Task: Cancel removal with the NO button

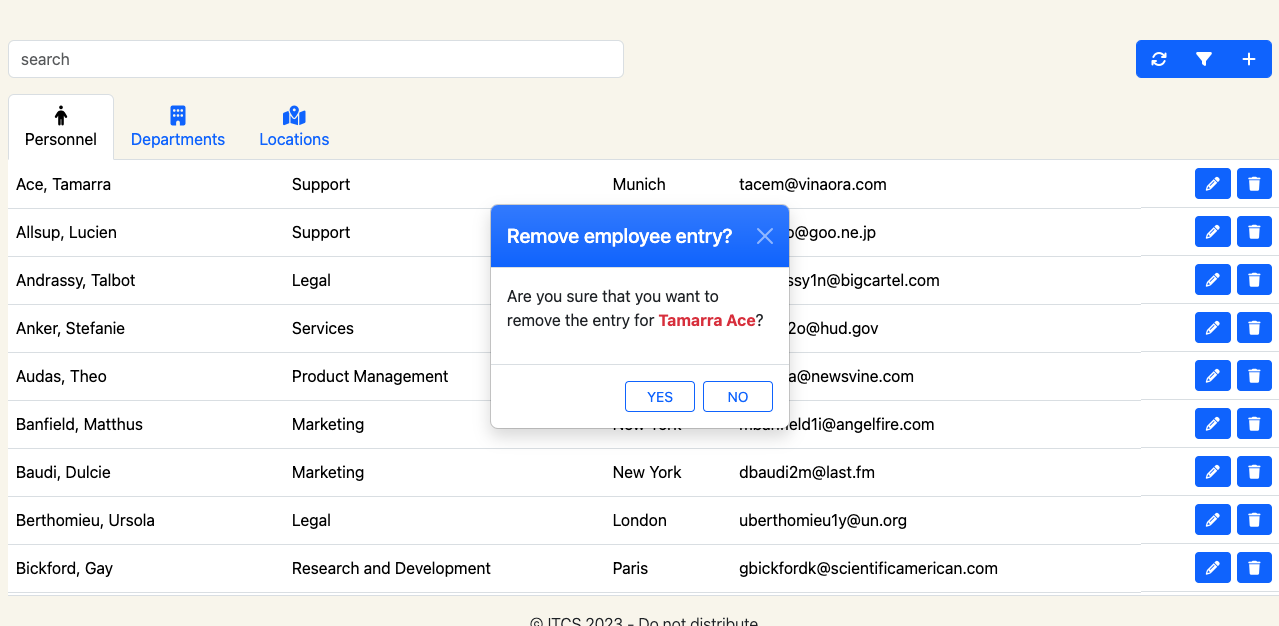Action: [x=738, y=397]
